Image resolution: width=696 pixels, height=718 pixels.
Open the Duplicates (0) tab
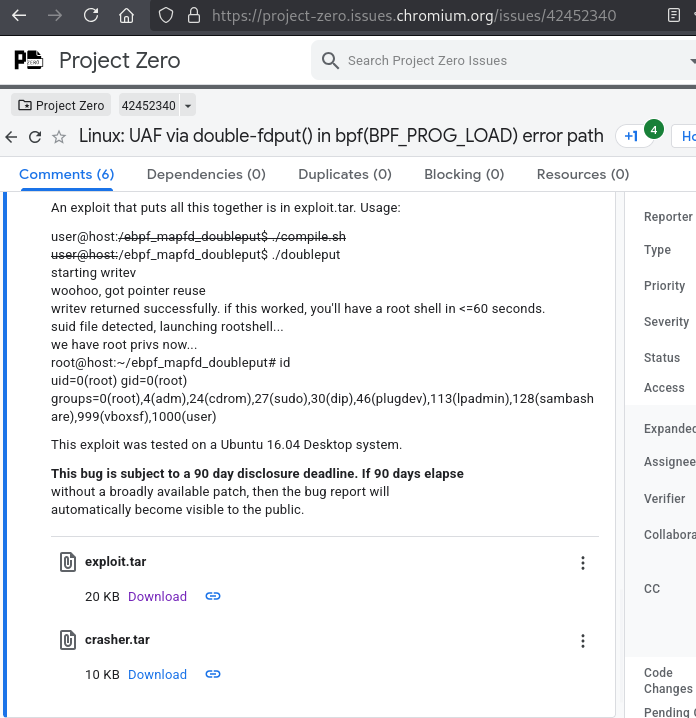[345, 174]
